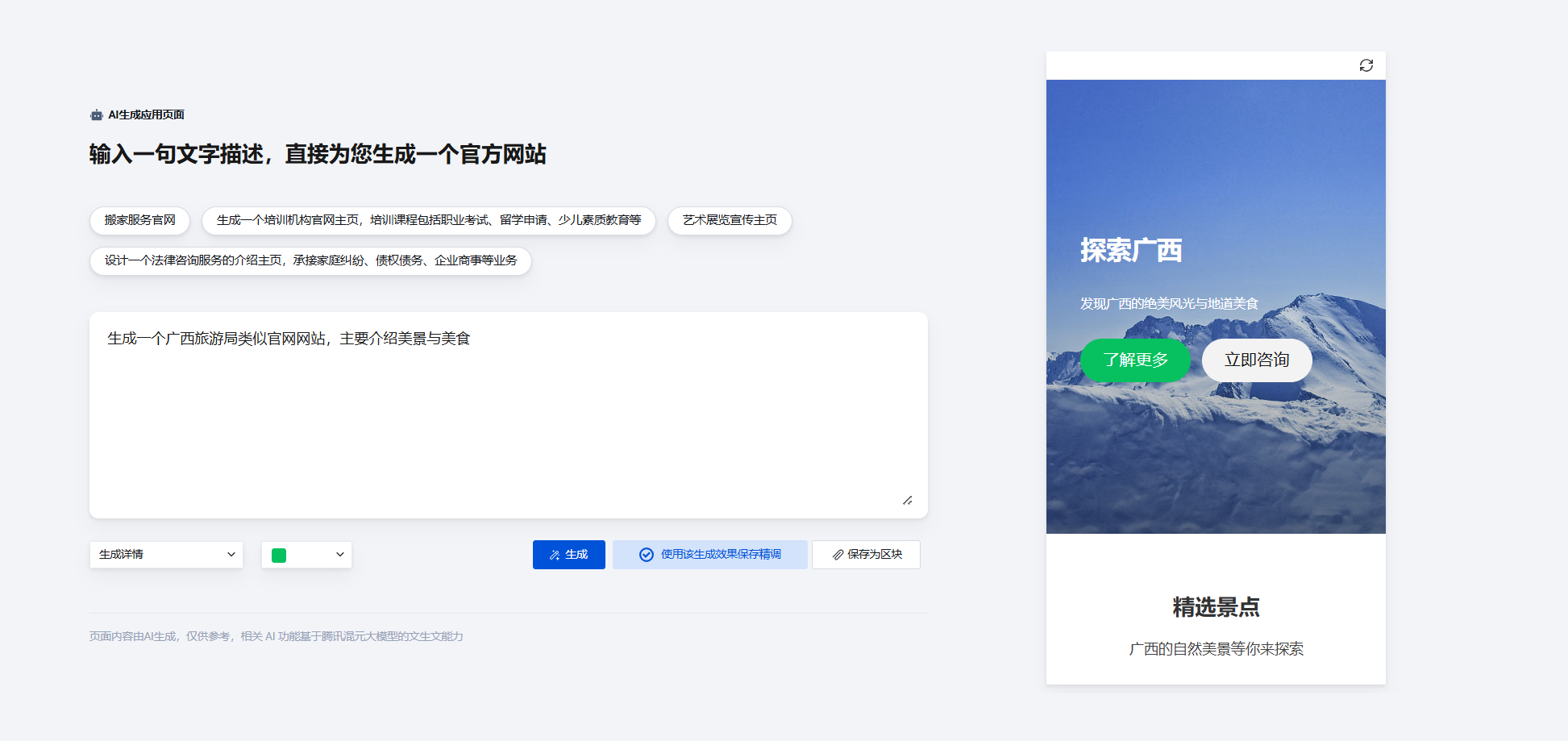This screenshot has height=741, width=1568.
Task: Open the green theme color dropdown
Action: coord(306,555)
